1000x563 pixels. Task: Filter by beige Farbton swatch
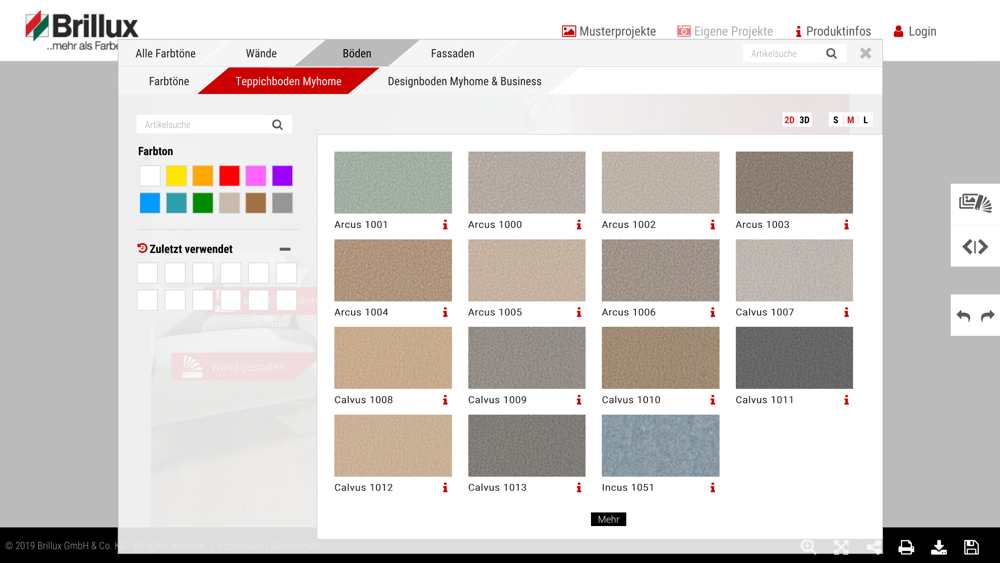(x=230, y=203)
